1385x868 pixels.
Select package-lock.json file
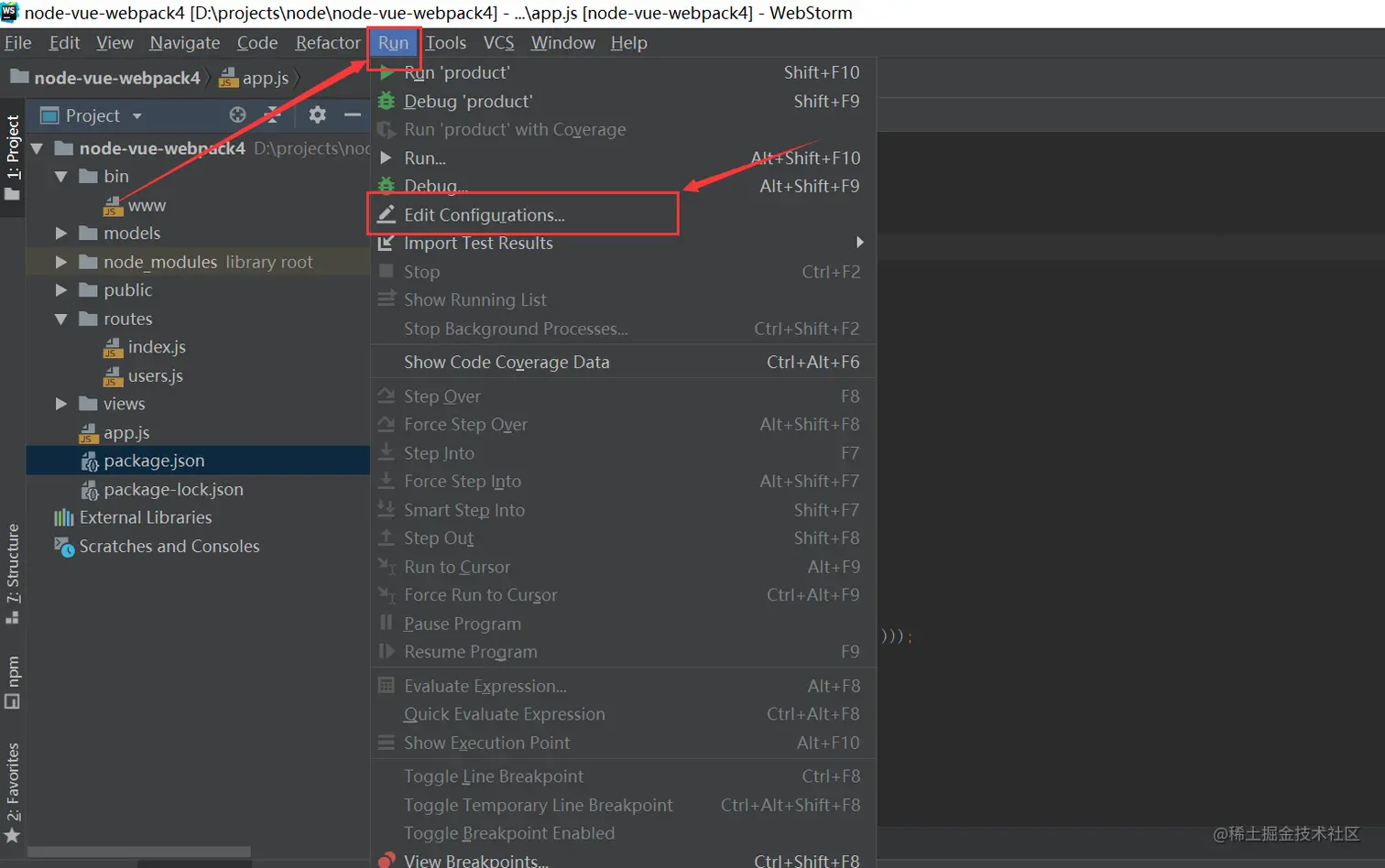[173, 489]
